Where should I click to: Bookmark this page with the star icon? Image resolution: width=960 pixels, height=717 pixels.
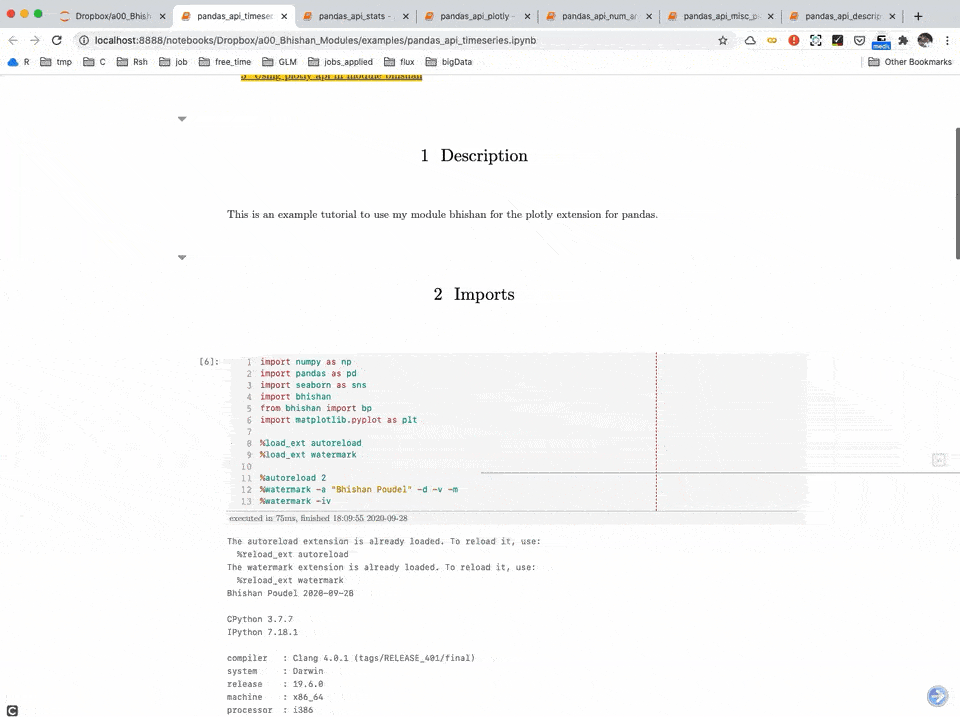coord(722,40)
